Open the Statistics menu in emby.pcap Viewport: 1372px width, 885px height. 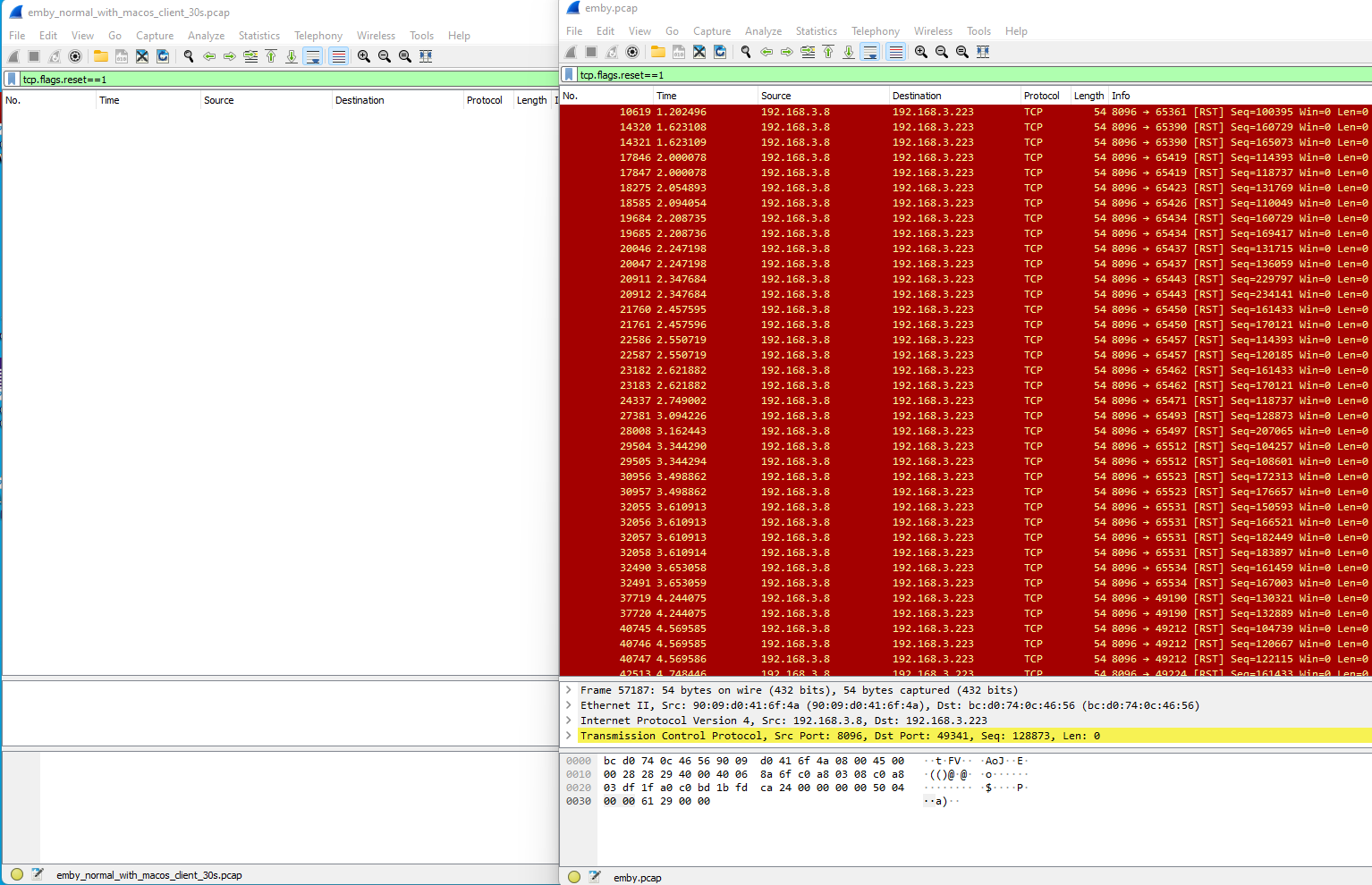pyautogui.click(x=816, y=30)
